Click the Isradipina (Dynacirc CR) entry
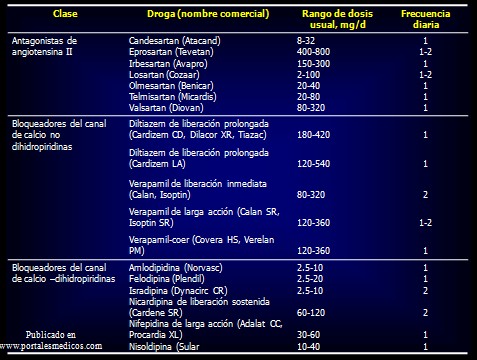477x360 pixels. 178,291
